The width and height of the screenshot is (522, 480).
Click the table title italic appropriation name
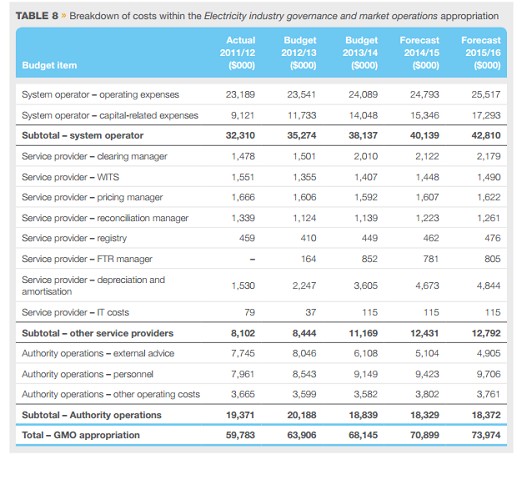321,16
